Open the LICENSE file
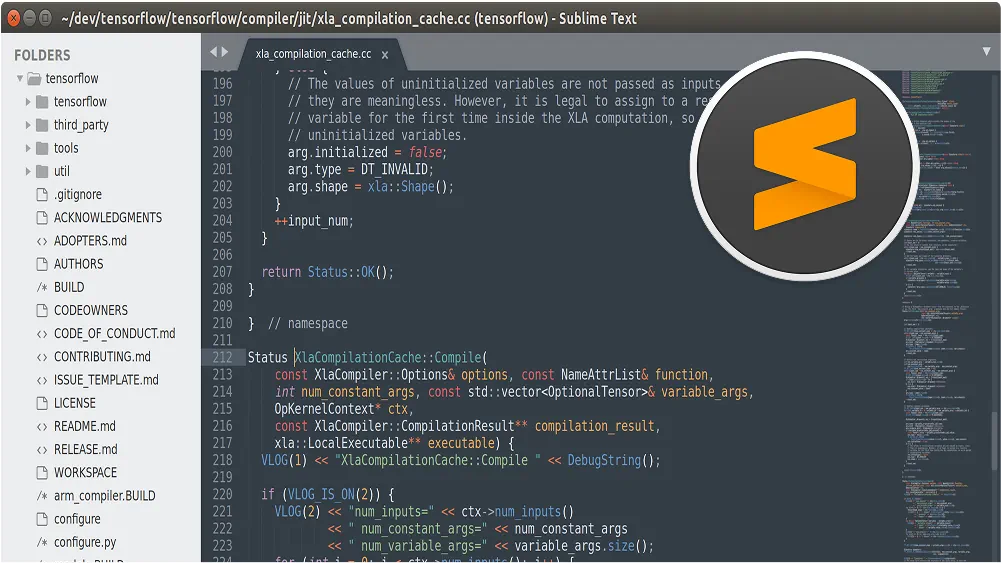 coord(75,403)
